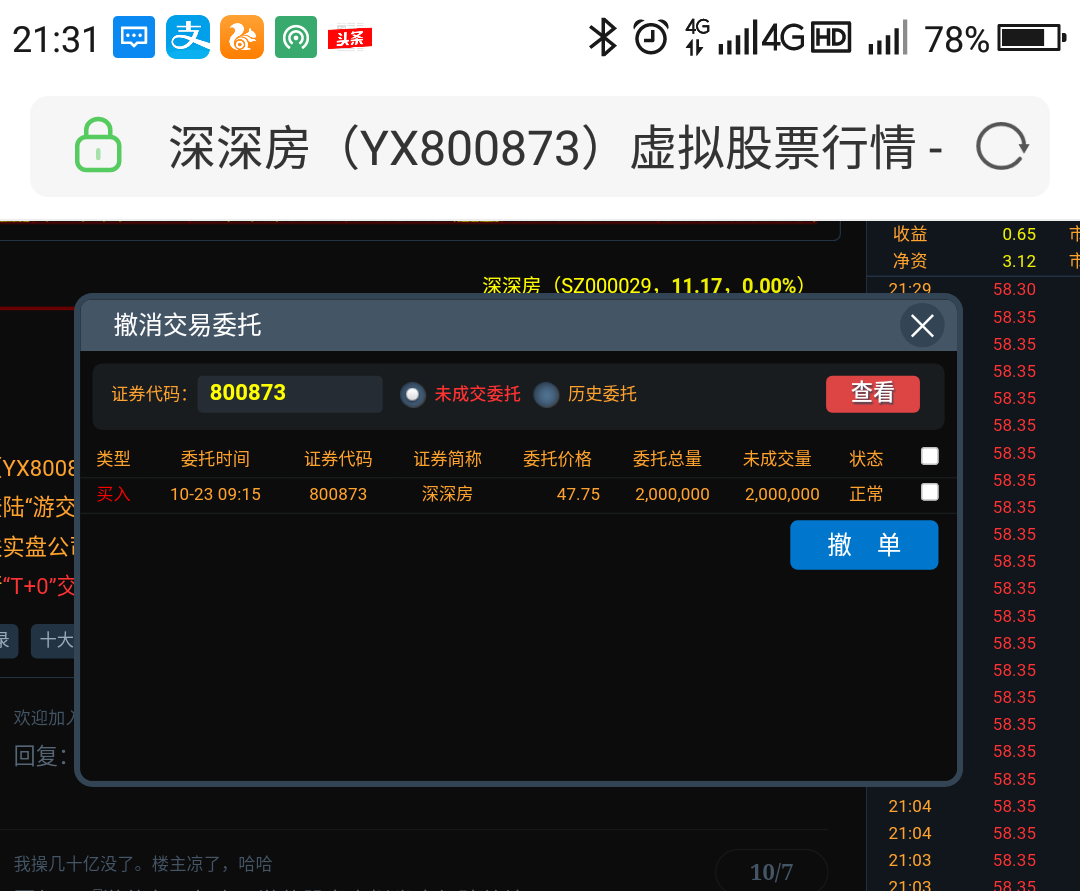Tap the browser address bar title
Screen dimensions: 1080x891
(555, 147)
